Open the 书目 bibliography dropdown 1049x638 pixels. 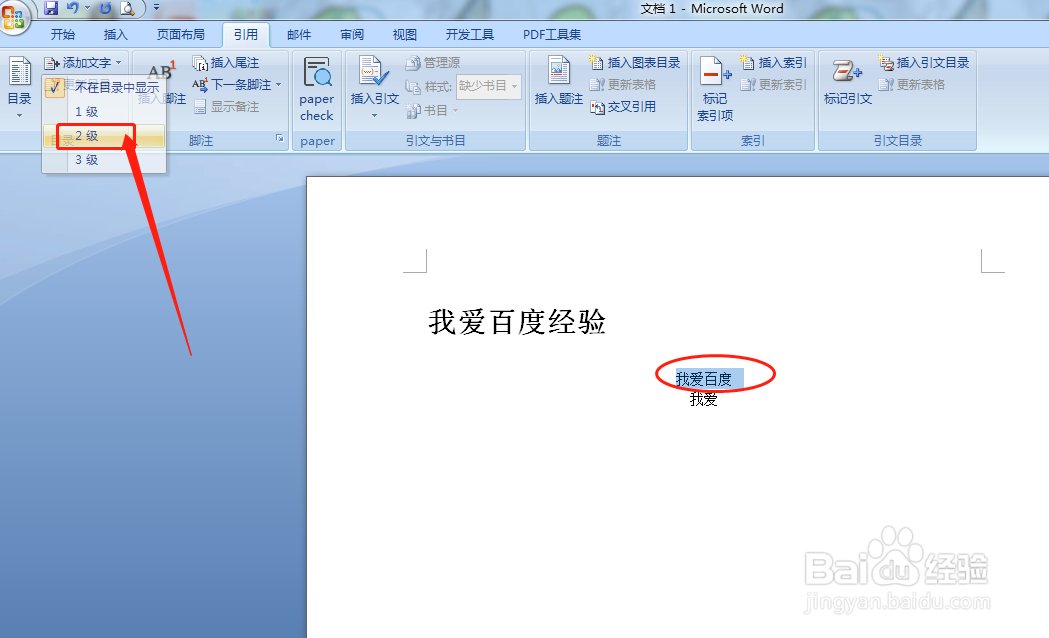point(432,110)
